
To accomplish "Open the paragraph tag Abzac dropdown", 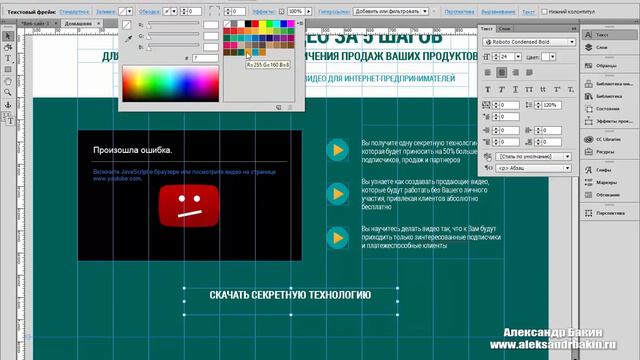I will tap(533, 168).
